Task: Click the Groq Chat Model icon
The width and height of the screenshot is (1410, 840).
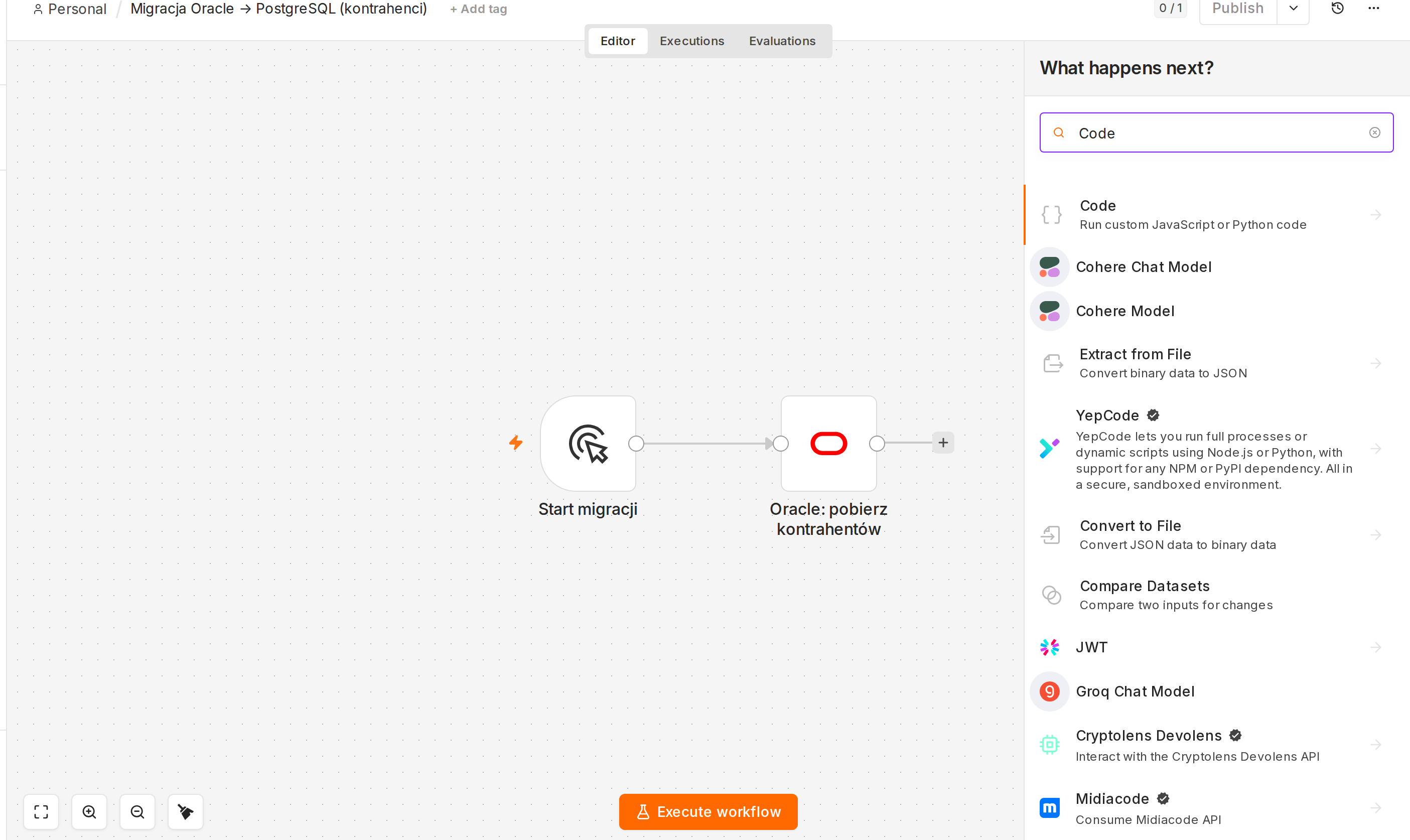Action: 1049,691
